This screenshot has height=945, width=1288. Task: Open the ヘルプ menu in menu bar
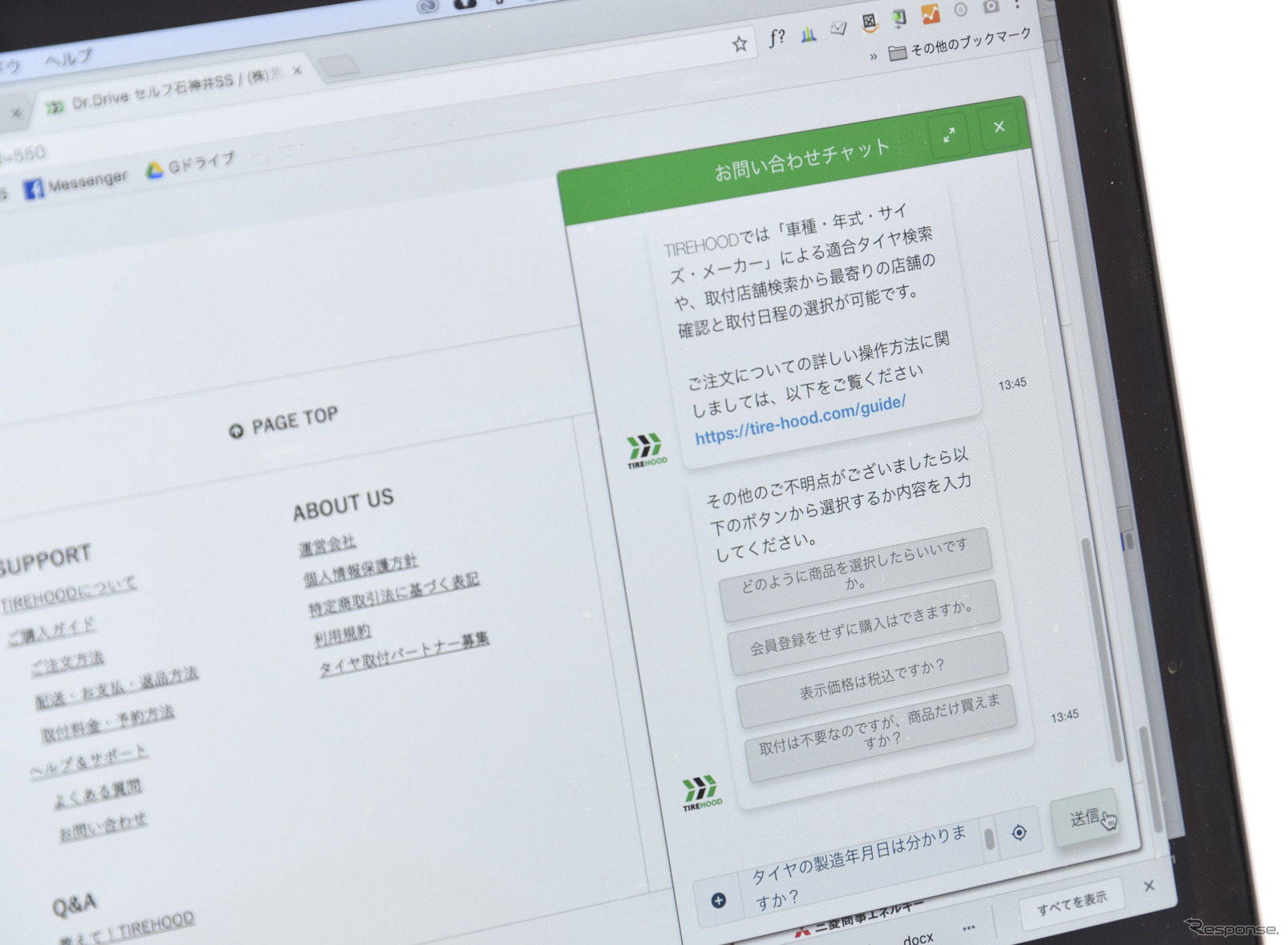pos(69,58)
